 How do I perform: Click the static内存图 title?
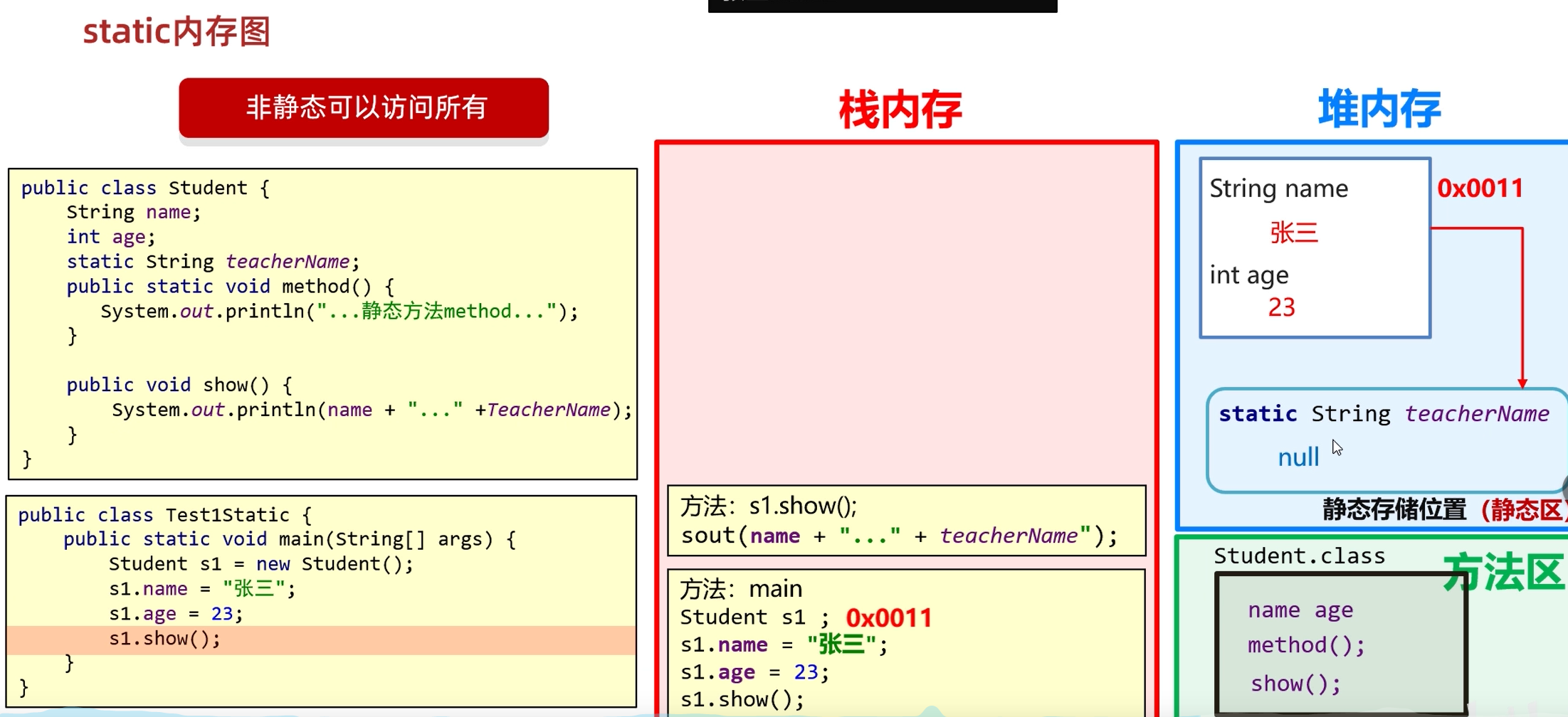pos(176,31)
